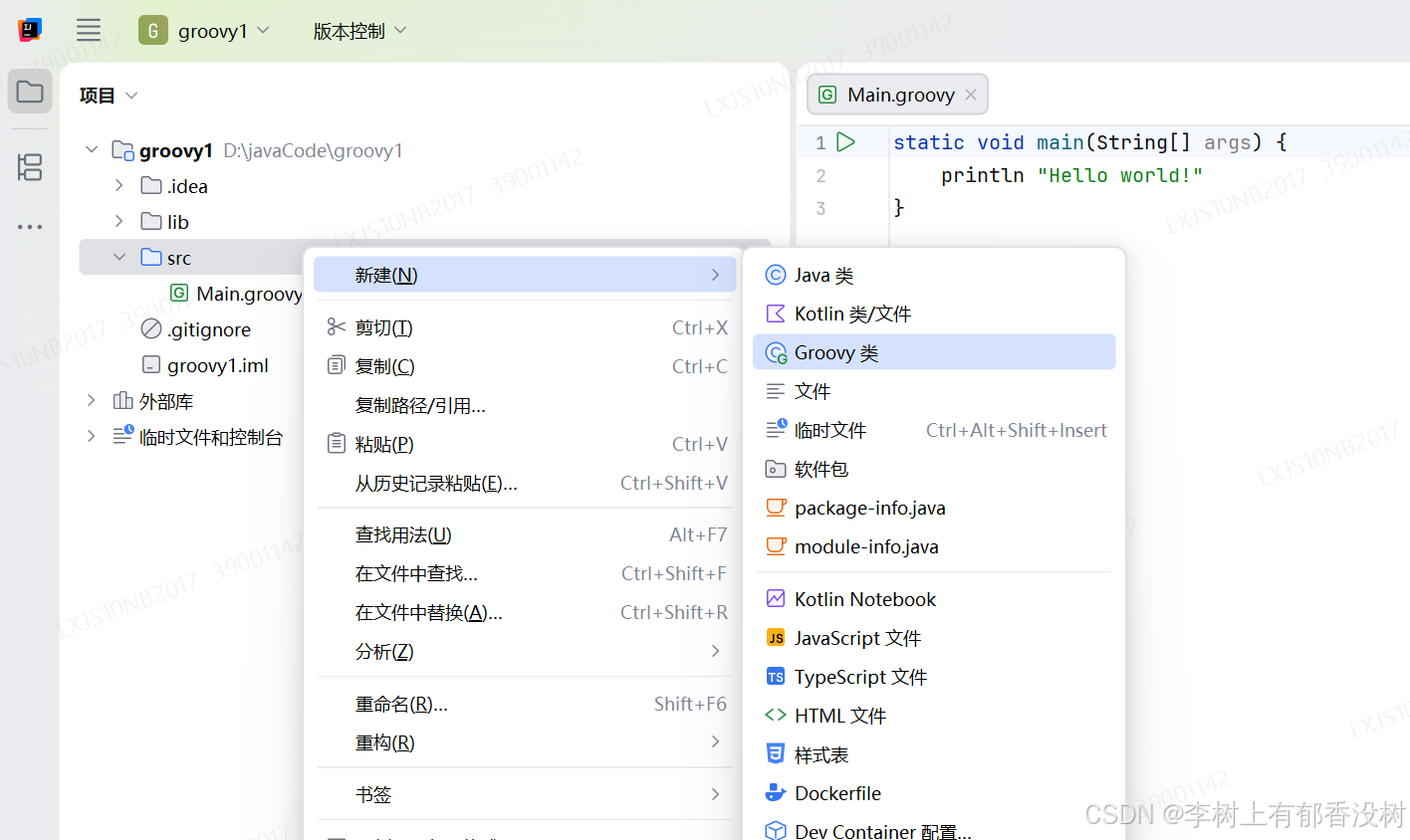Click the closing brace on line 3

(x=899, y=207)
